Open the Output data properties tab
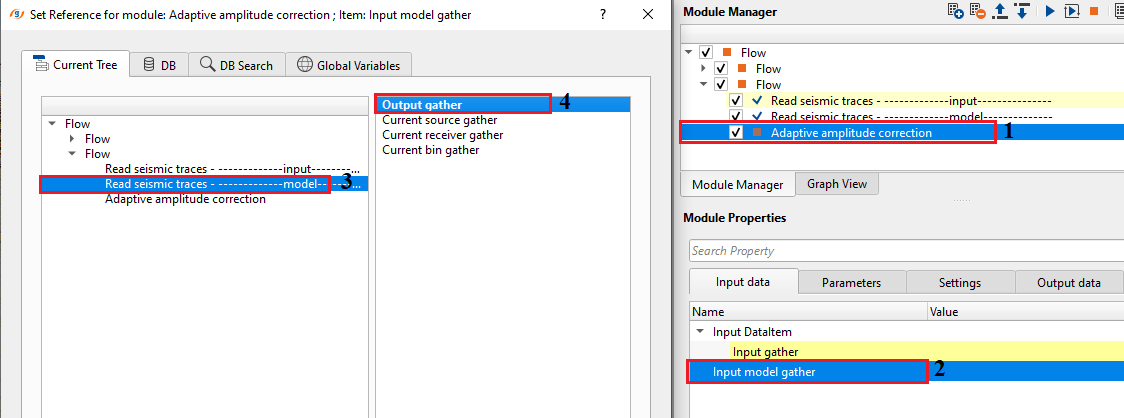 (1068, 282)
